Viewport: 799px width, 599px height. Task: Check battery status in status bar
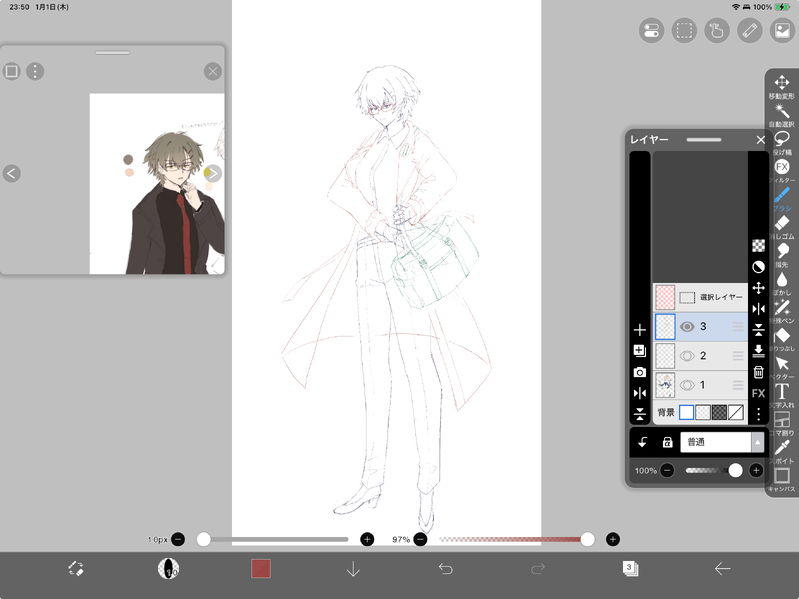[x=782, y=7]
